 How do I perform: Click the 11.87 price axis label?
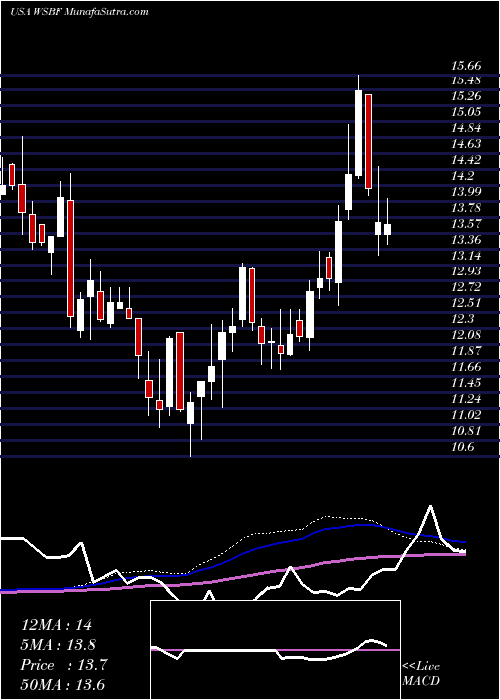pyautogui.click(x=466, y=351)
